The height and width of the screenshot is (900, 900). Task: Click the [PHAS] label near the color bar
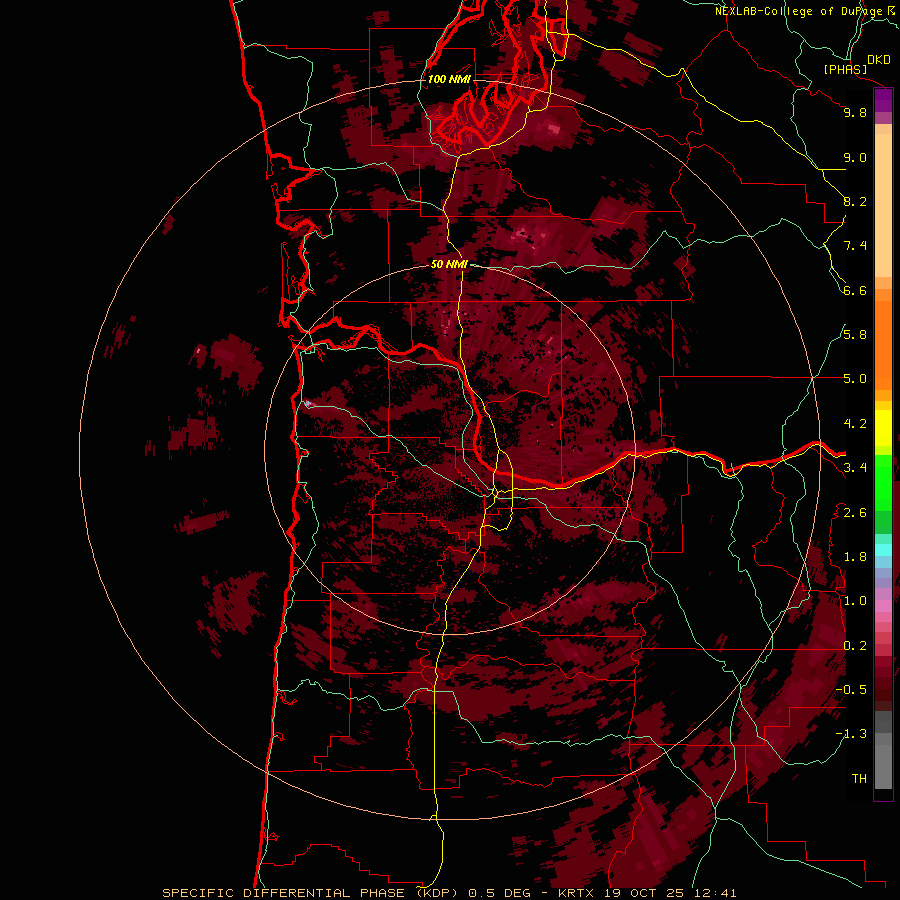point(845,70)
